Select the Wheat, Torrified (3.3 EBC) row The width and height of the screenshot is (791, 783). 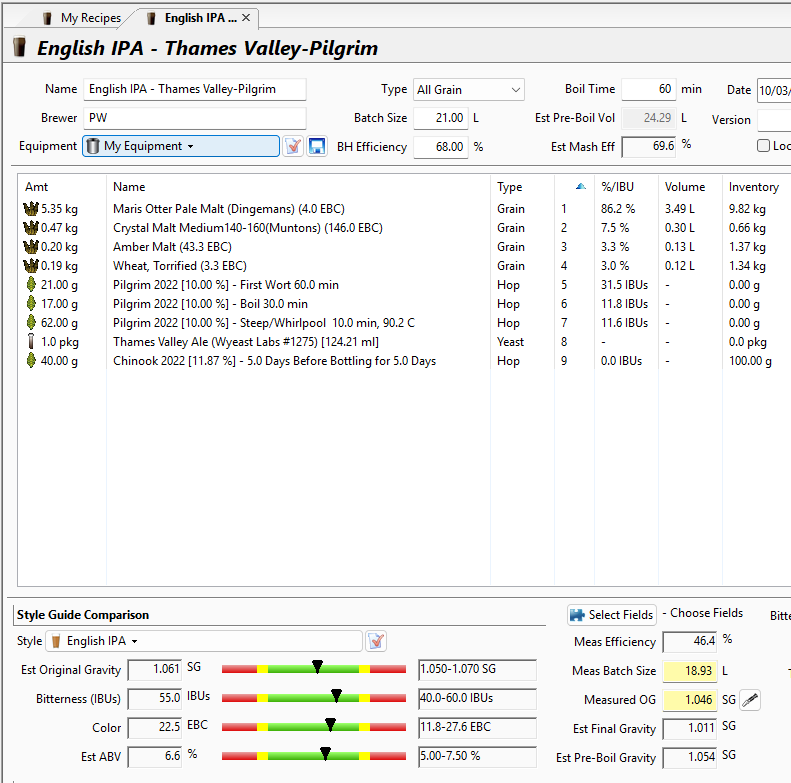point(404,265)
